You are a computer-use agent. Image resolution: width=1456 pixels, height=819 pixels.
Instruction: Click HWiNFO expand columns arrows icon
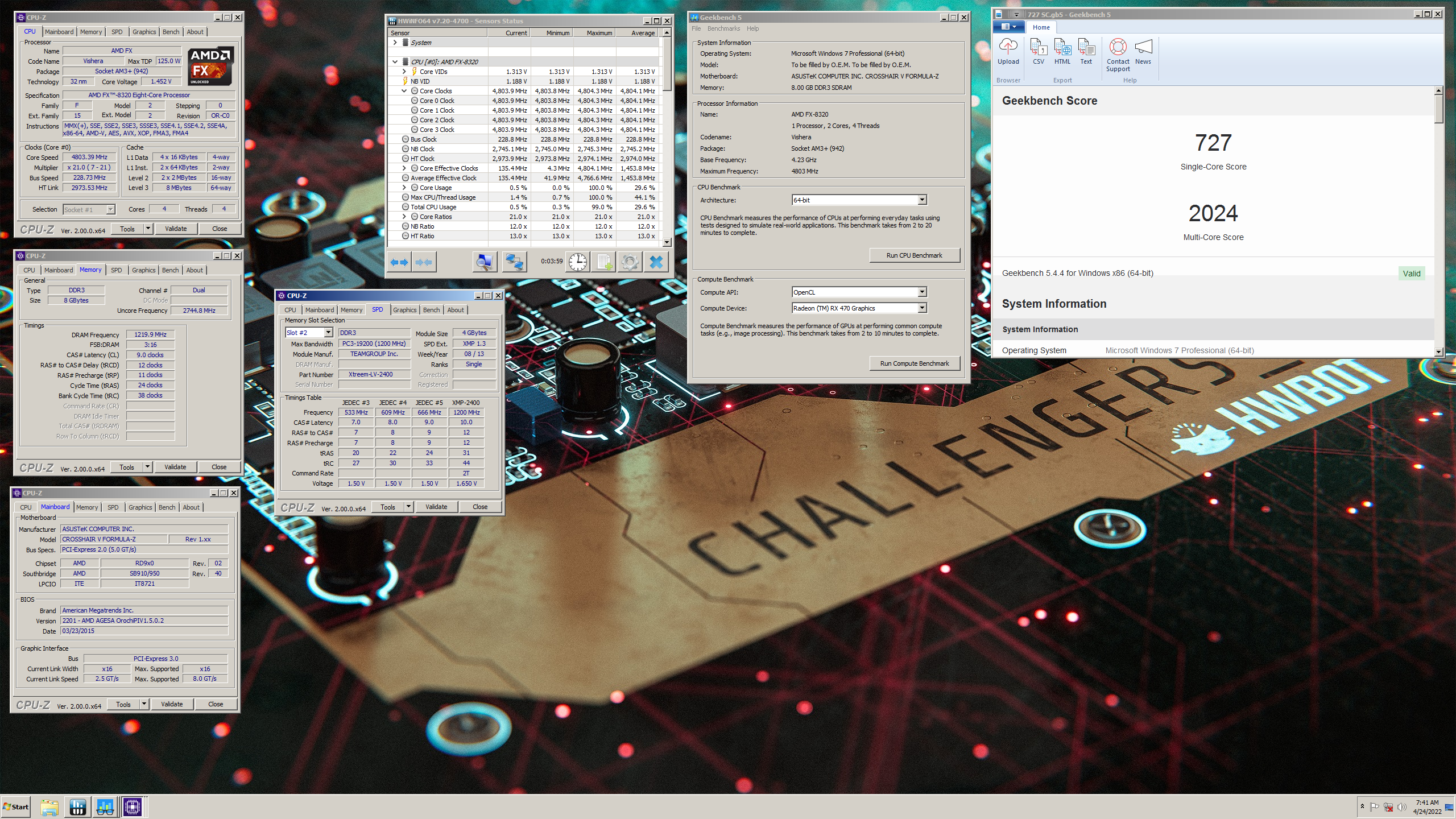(399, 262)
